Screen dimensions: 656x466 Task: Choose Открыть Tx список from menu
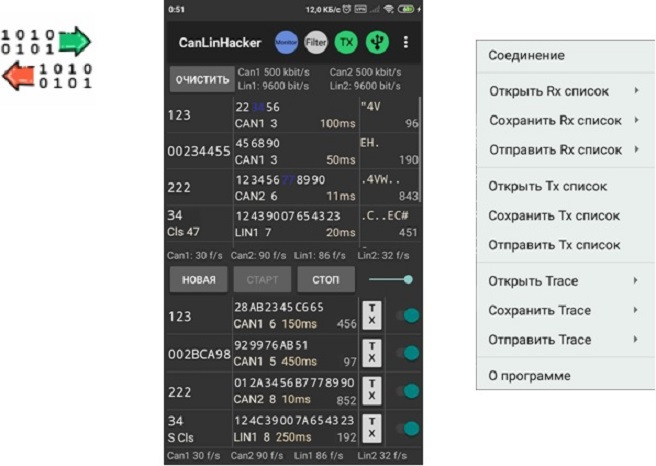(566, 186)
